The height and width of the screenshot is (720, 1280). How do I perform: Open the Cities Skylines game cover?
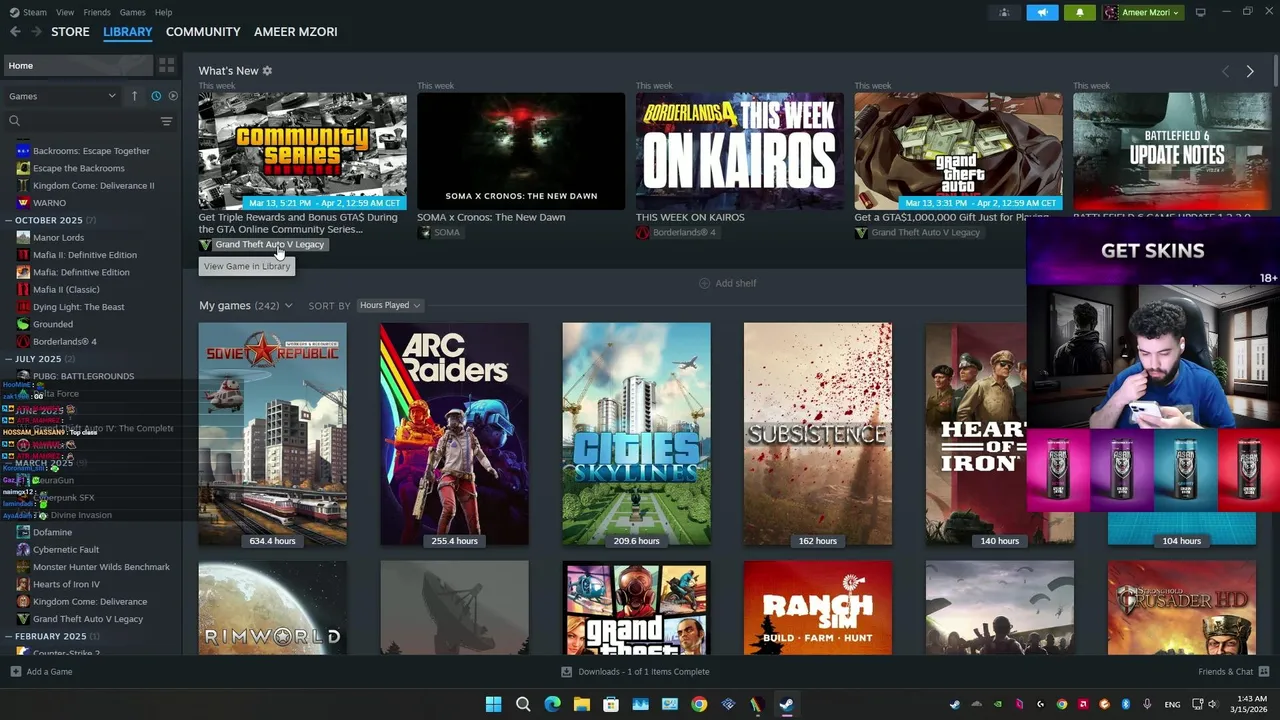click(x=636, y=434)
